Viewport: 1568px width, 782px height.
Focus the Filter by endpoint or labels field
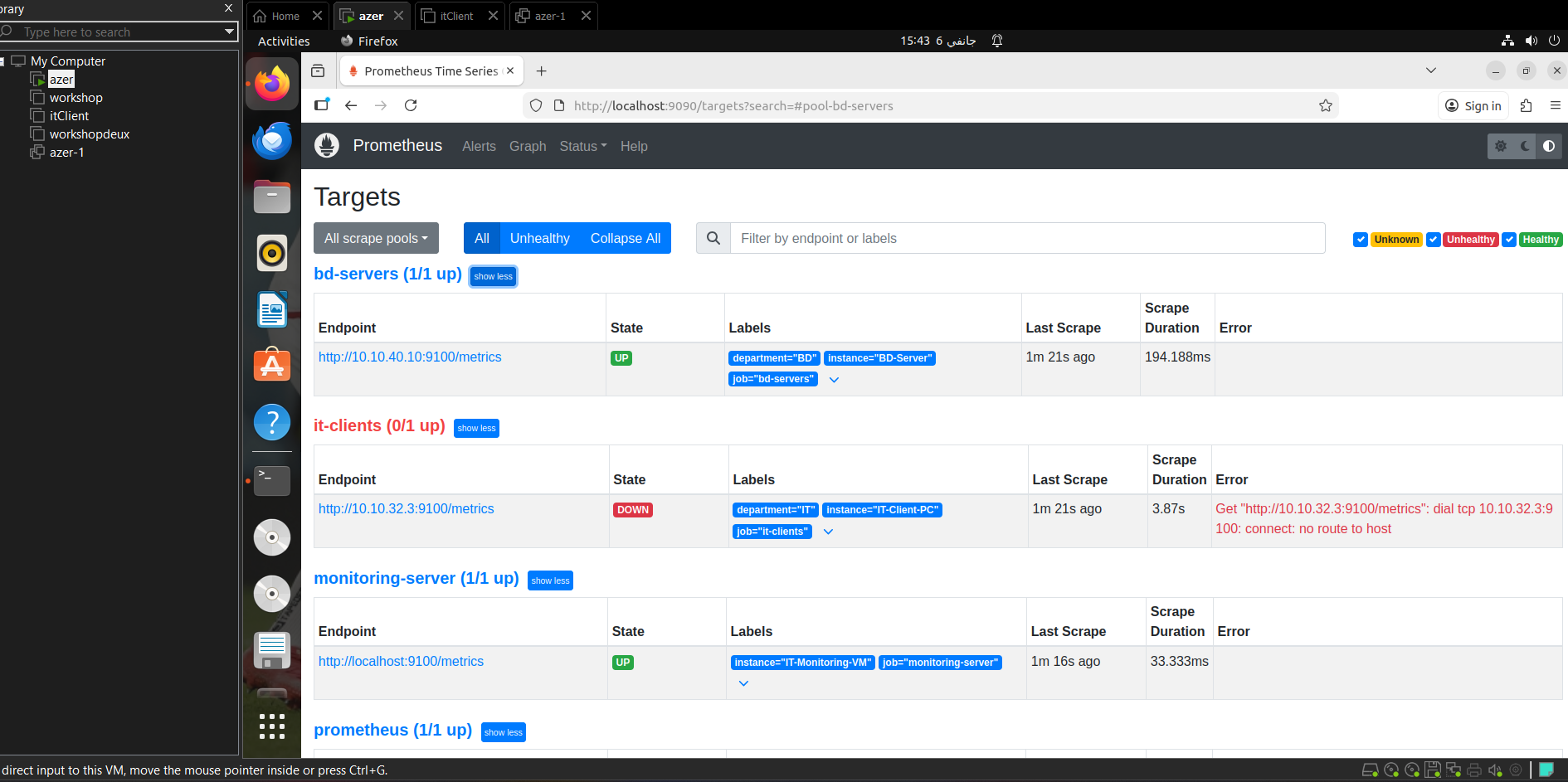click(x=1027, y=238)
